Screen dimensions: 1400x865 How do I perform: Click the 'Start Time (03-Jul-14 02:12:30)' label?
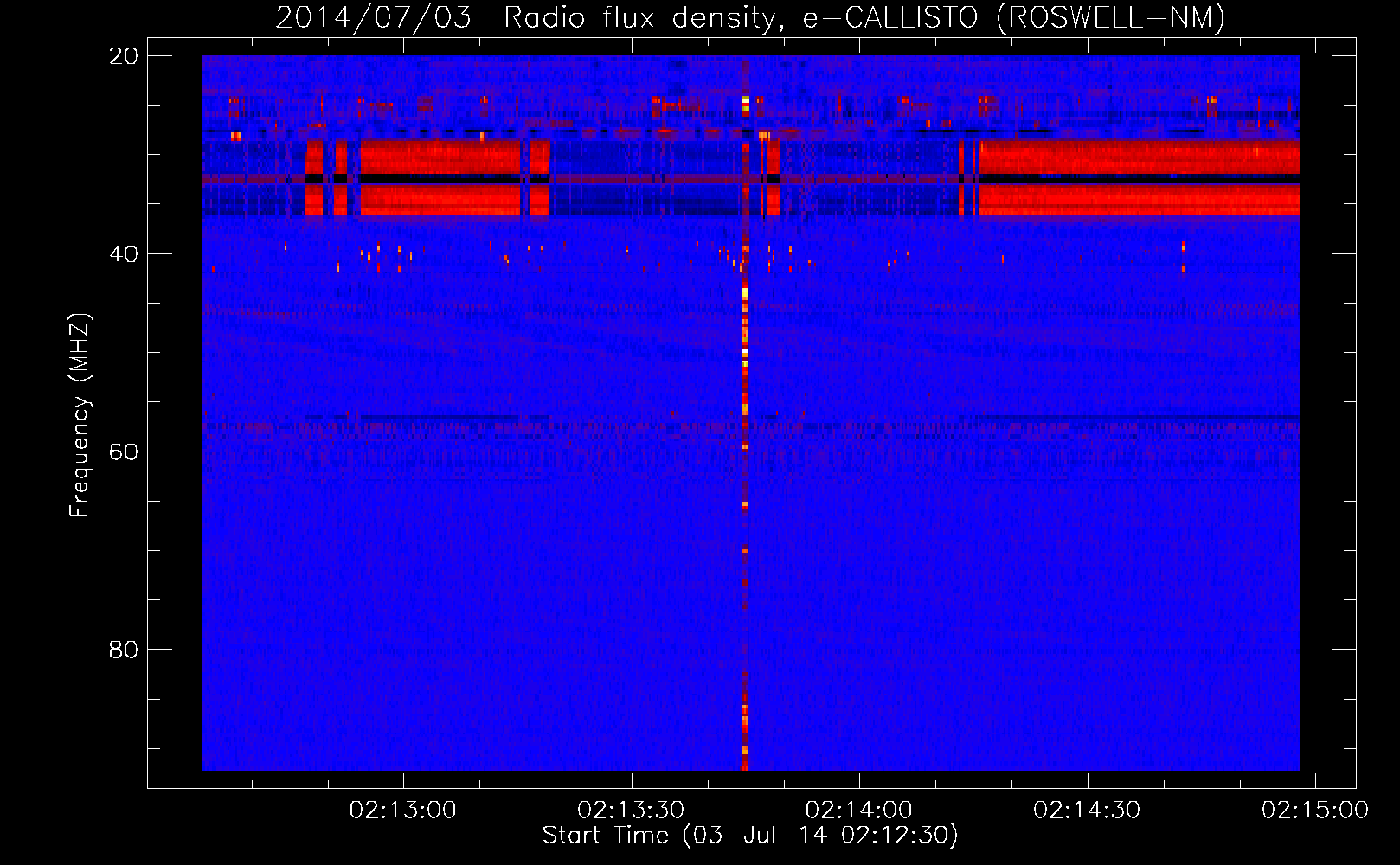[750, 836]
